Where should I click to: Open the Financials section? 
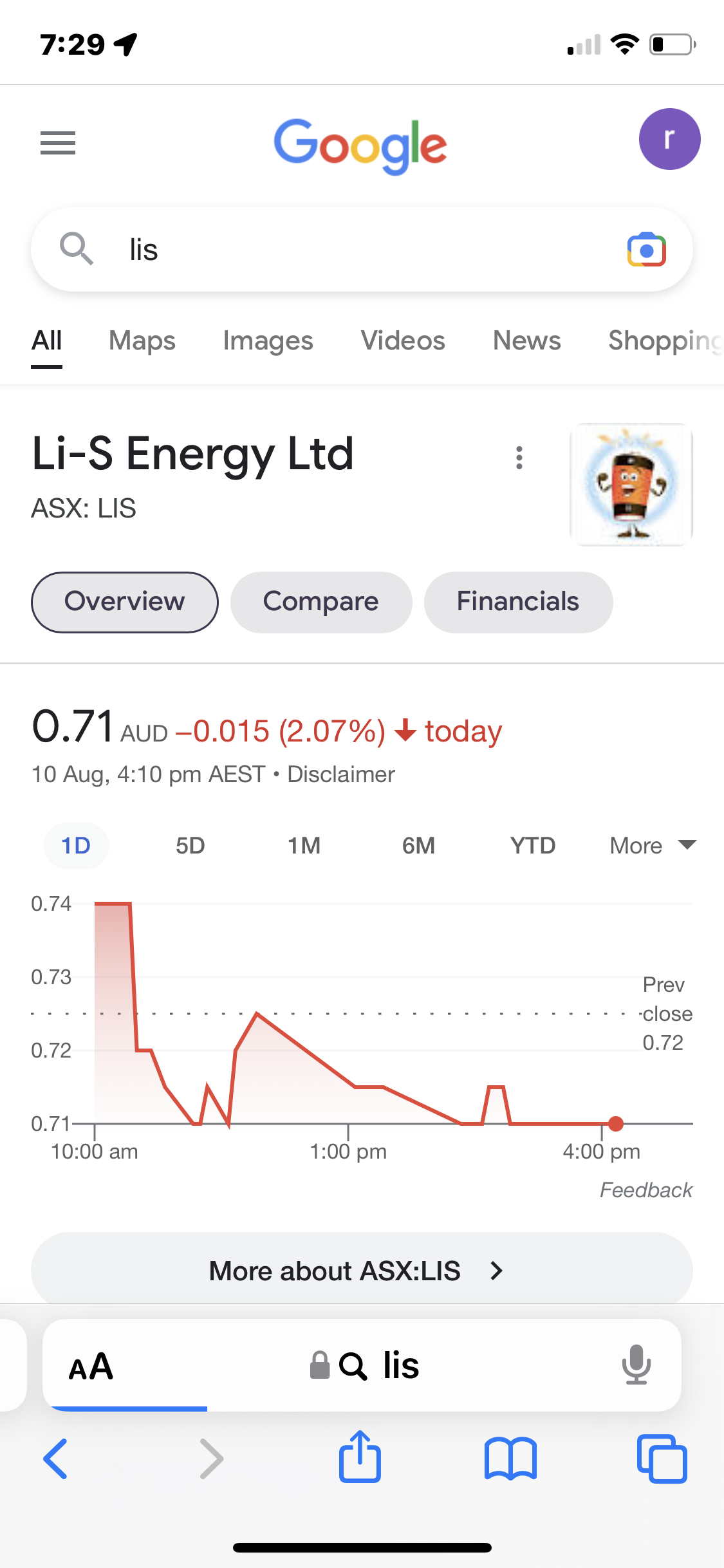point(518,602)
